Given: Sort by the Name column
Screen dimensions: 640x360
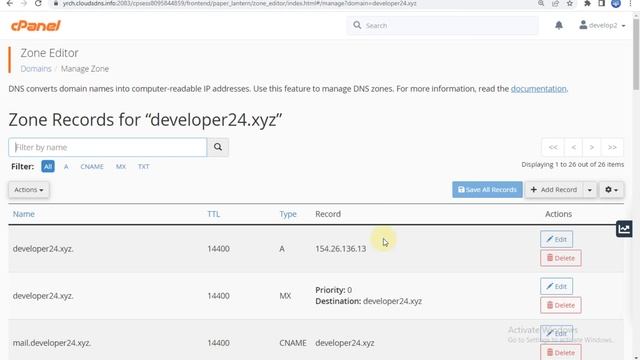Looking at the screenshot, I should click(24, 214).
